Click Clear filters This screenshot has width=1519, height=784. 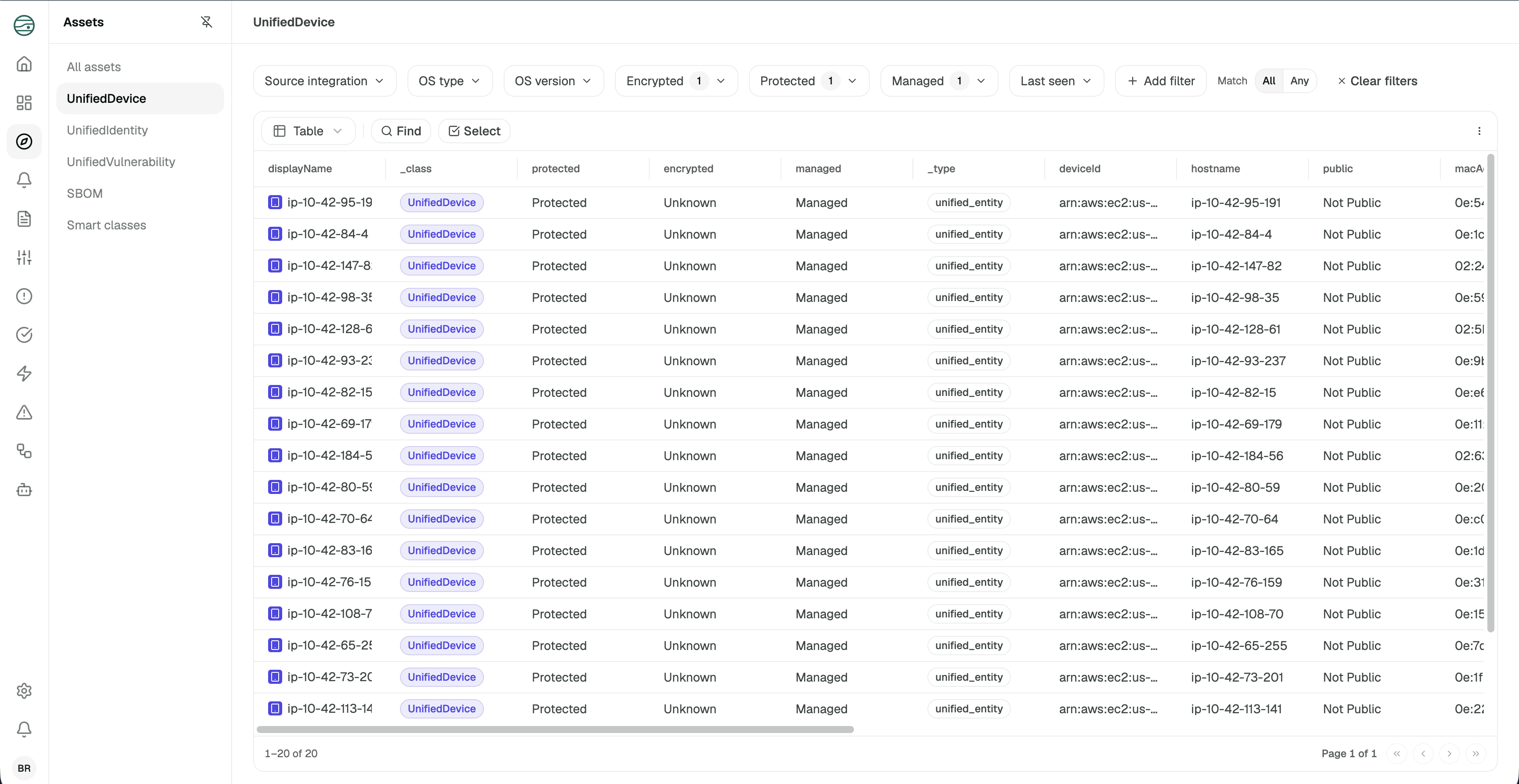[1377, 81]
